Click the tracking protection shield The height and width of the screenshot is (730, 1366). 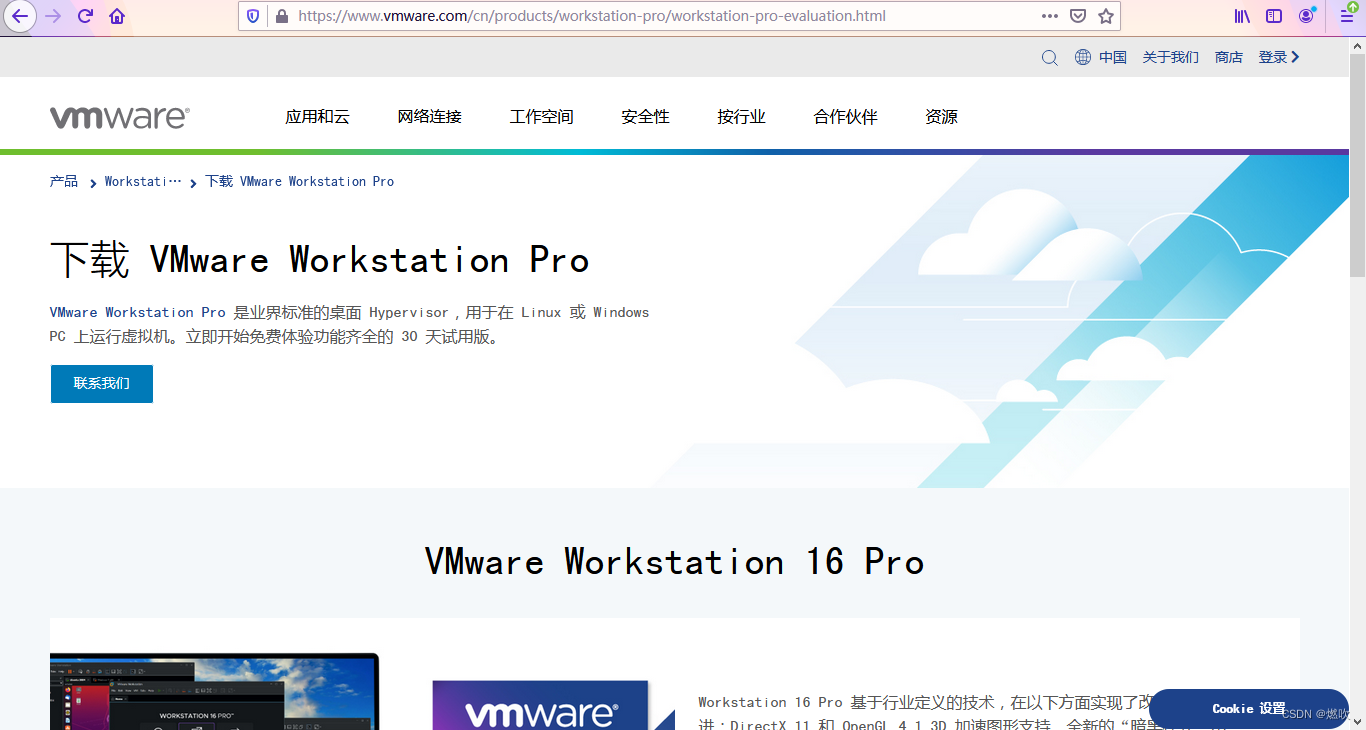pos(251,16)
